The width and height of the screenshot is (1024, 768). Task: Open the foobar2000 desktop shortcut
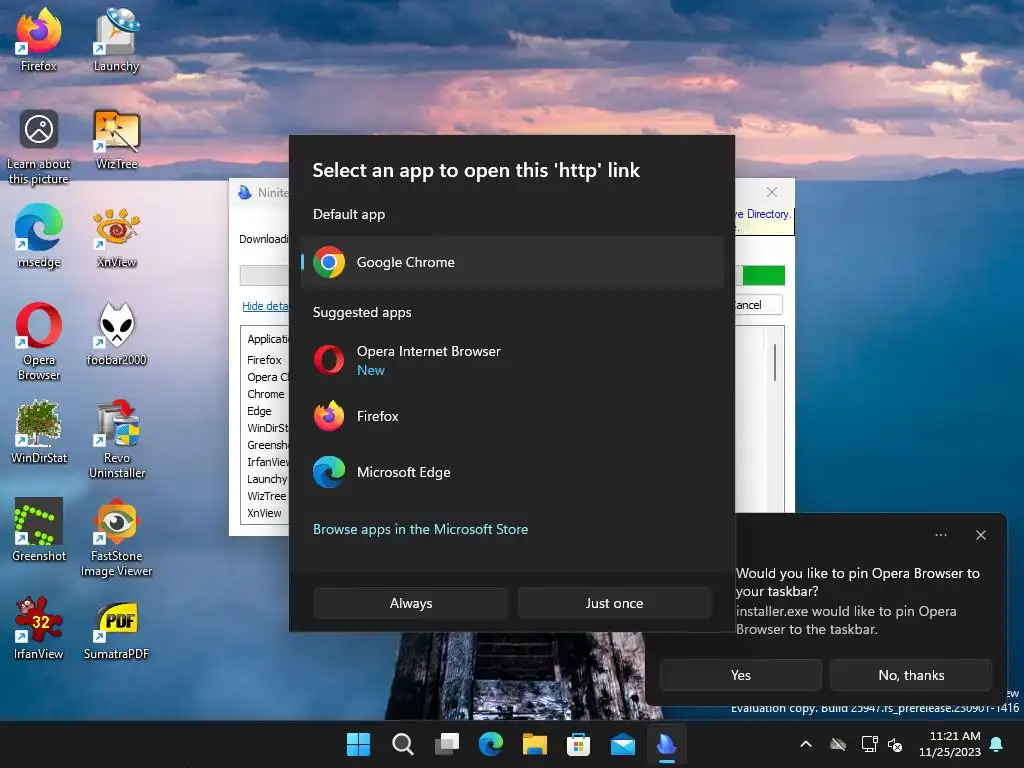pyautogui.click(x=116, y=333)
